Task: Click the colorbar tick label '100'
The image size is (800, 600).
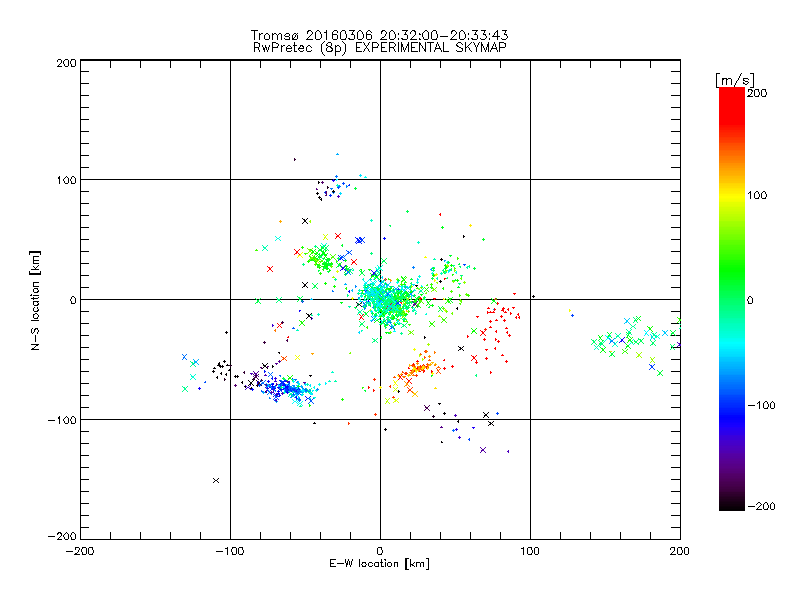Action: pyautogui.click(x=757, y=195)
